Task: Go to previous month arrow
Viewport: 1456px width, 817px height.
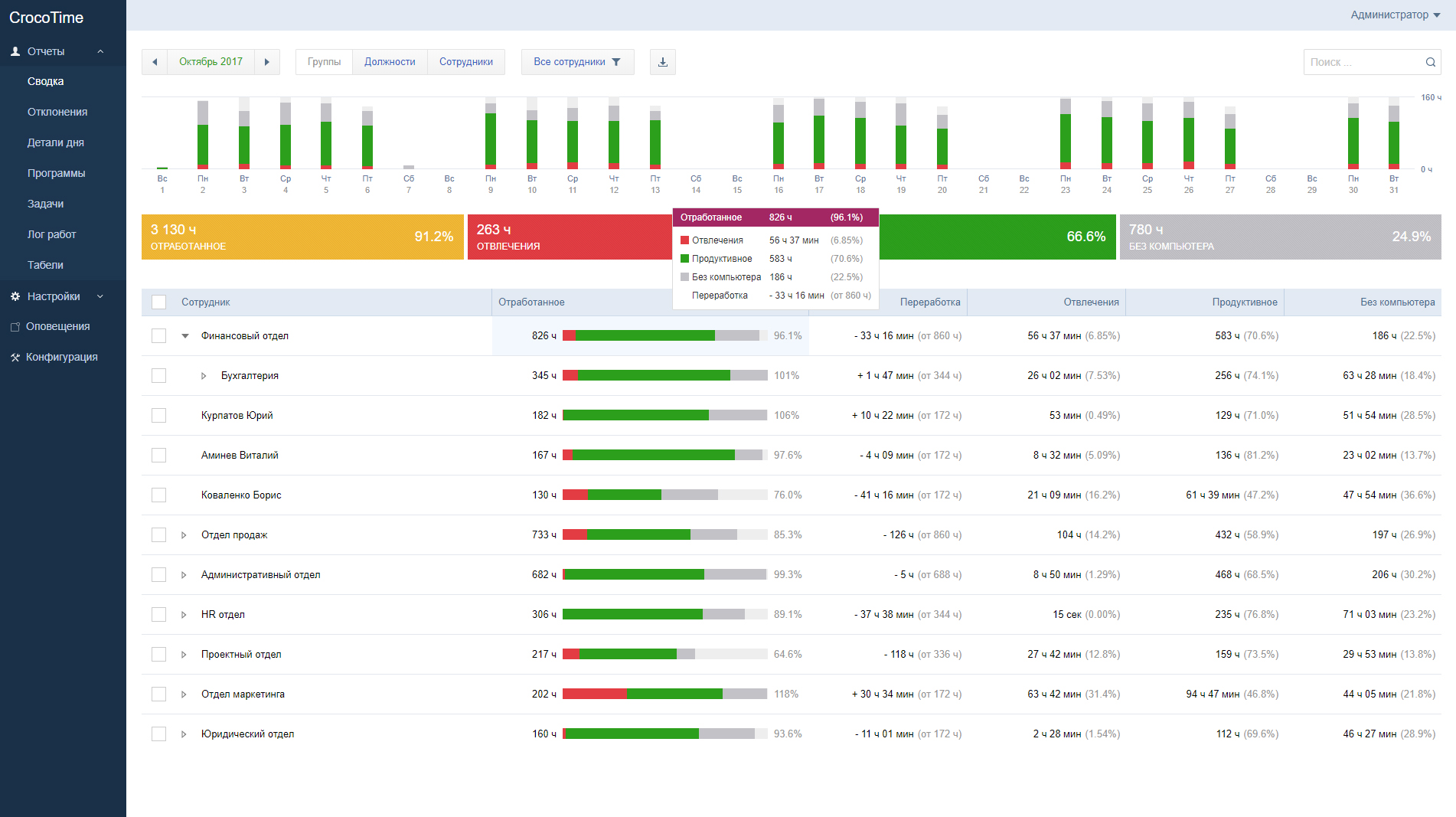Action: (x=155, y=62)
